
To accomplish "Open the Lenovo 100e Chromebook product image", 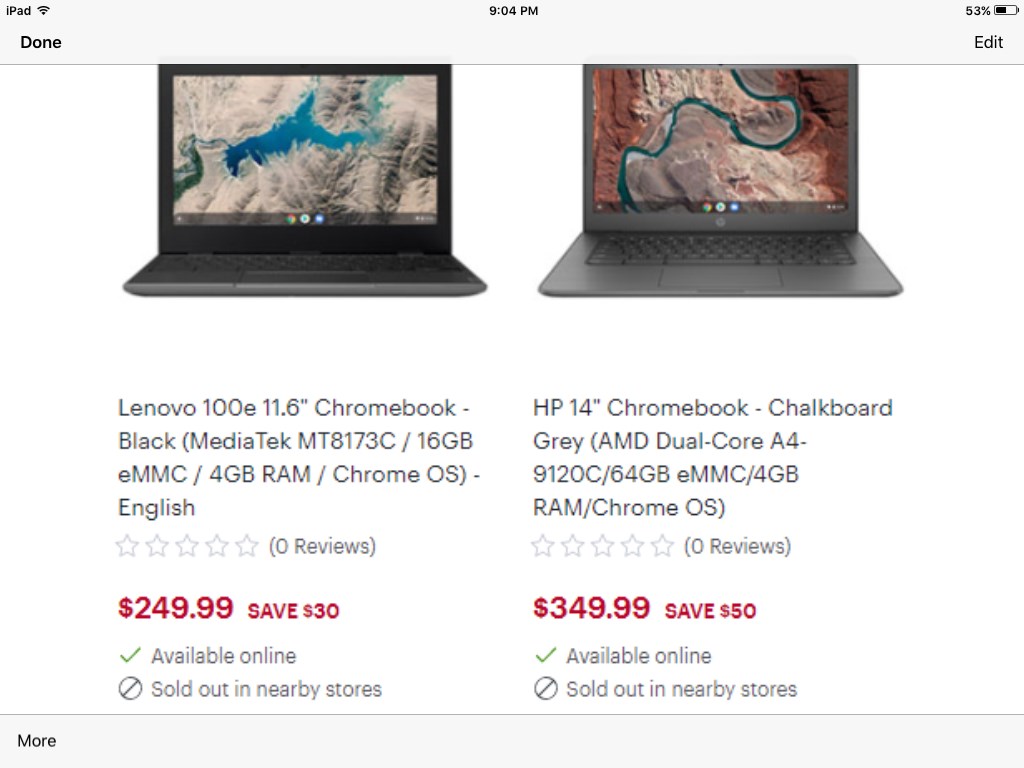I will [304, 180].
